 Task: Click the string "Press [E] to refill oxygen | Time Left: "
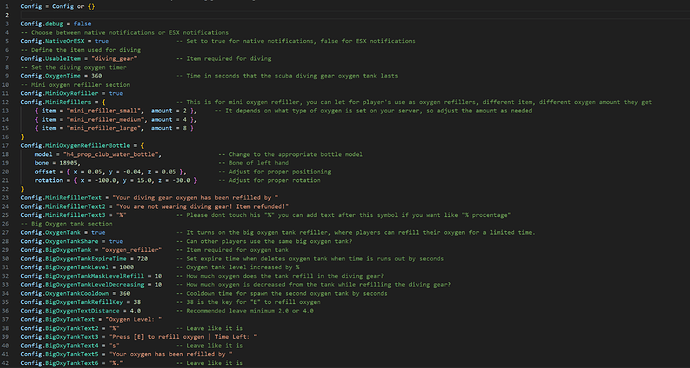click(x=184, y=337)
